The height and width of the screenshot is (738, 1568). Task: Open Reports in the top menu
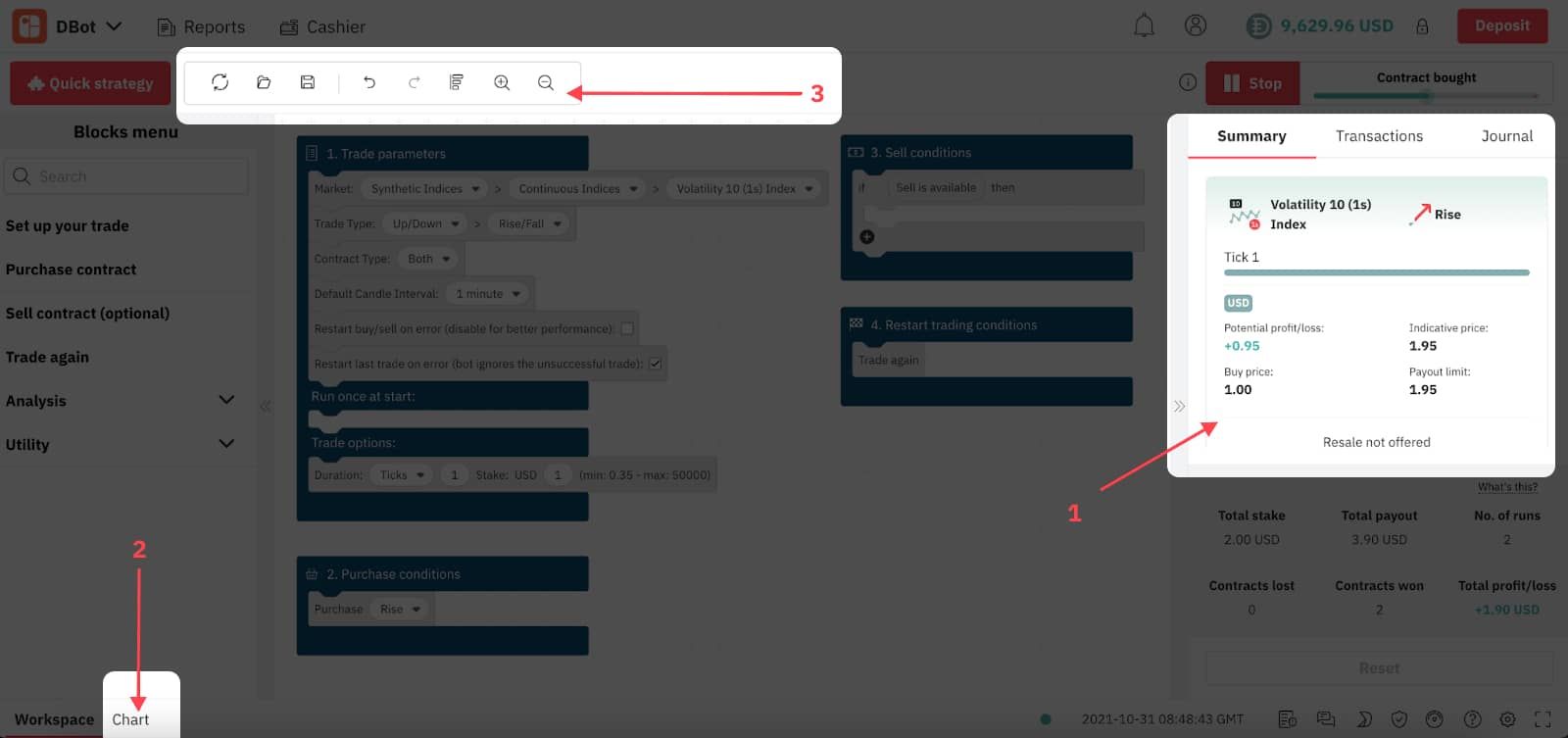click(201, 26)
